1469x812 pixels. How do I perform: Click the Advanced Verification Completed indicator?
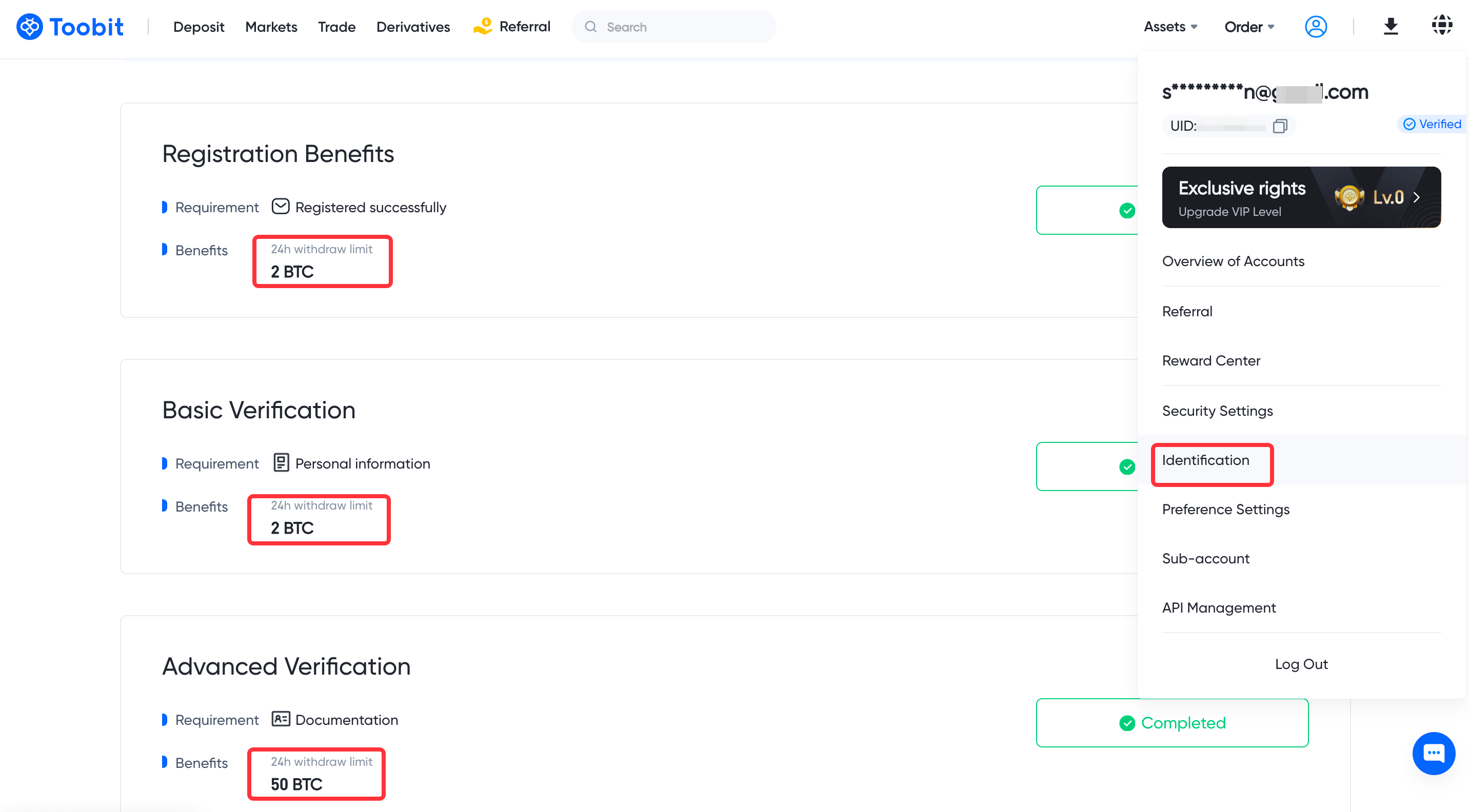(x=1172, y=722)
